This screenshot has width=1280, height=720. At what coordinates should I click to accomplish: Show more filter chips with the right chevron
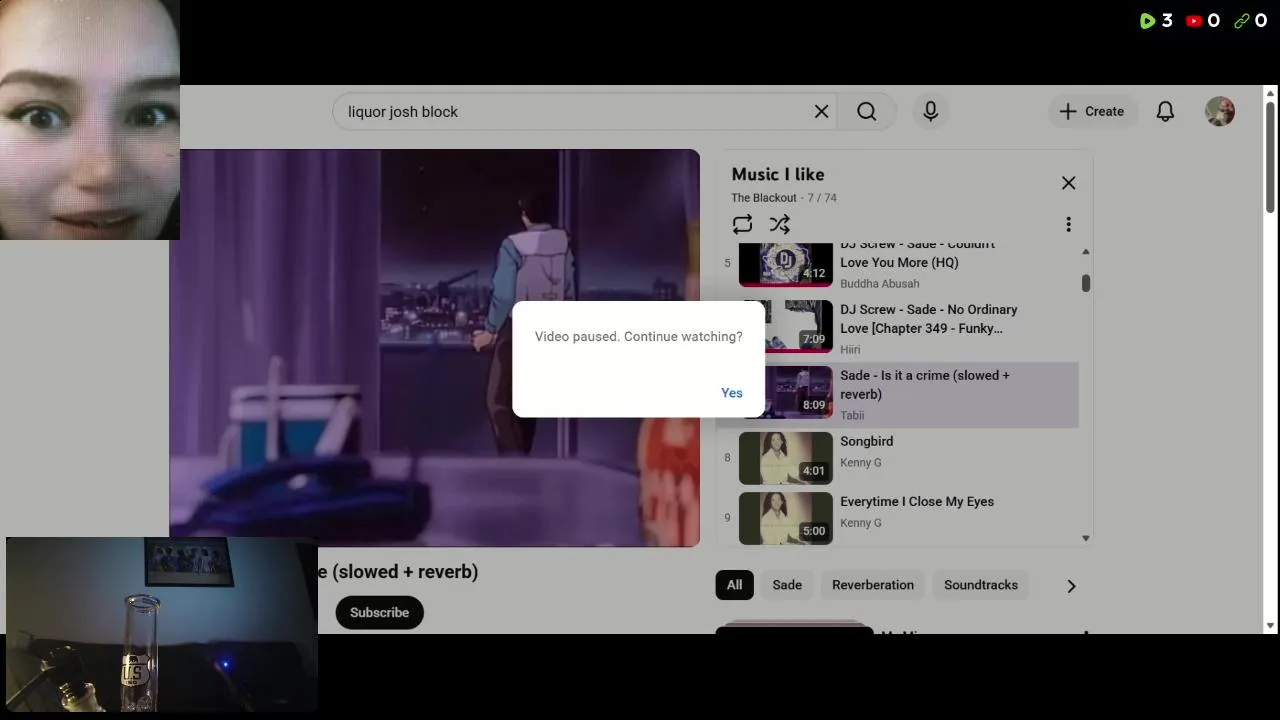coord(1071,586)
